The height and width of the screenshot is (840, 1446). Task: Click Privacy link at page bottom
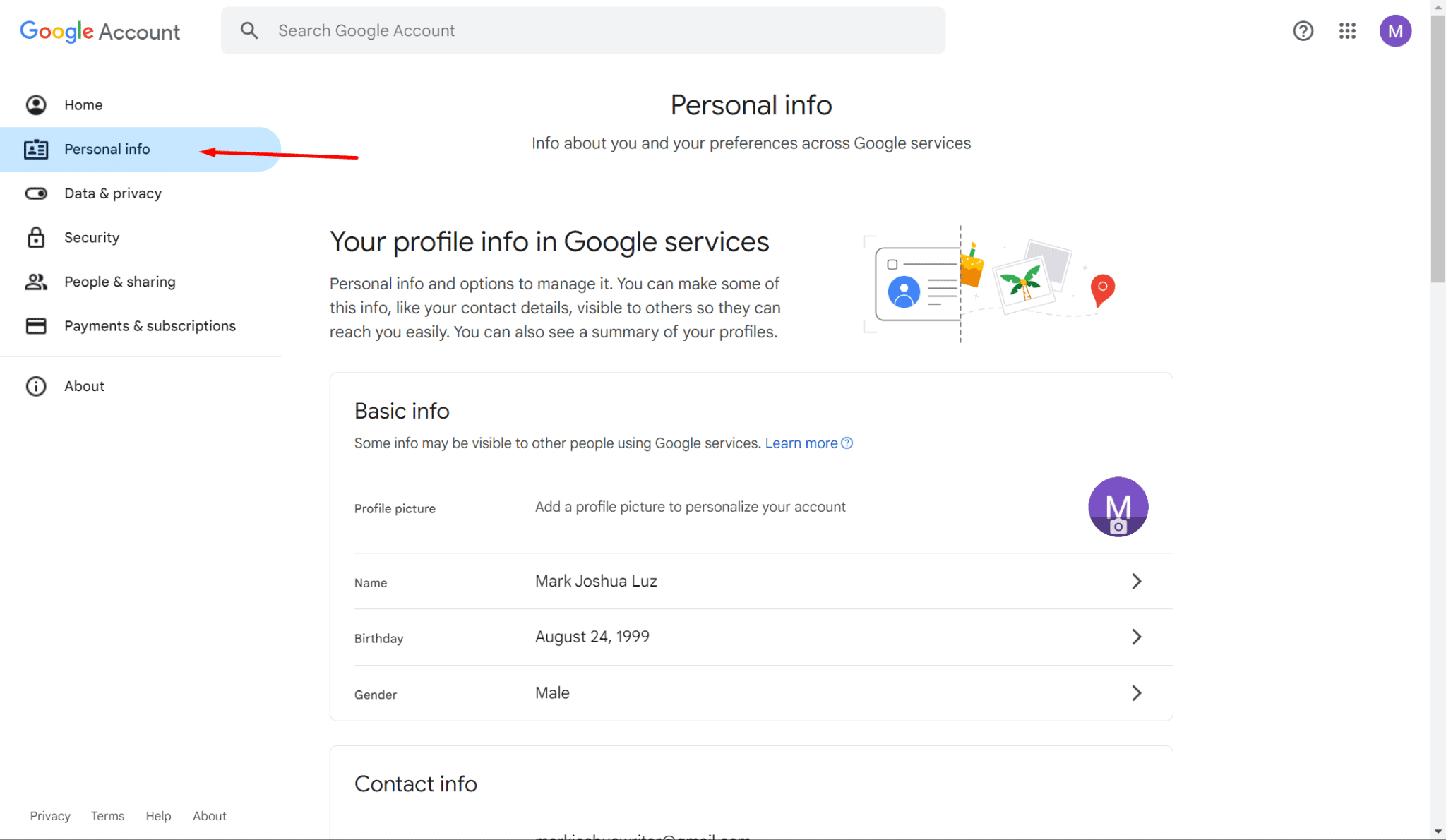pos(50,815)
